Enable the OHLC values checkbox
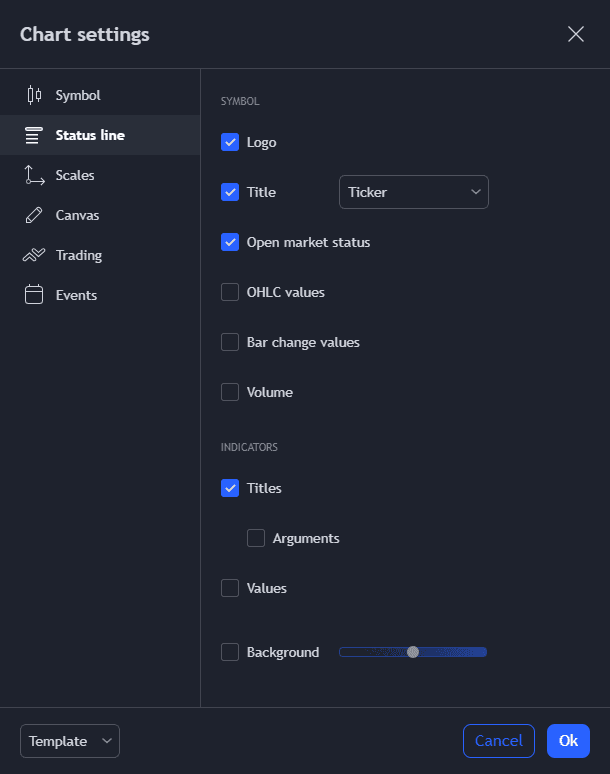 [230, 292]
